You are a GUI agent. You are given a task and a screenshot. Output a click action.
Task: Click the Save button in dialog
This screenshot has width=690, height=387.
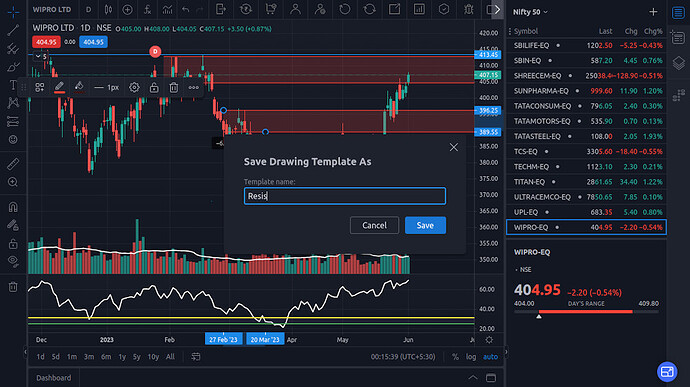[x=425, y=225]
